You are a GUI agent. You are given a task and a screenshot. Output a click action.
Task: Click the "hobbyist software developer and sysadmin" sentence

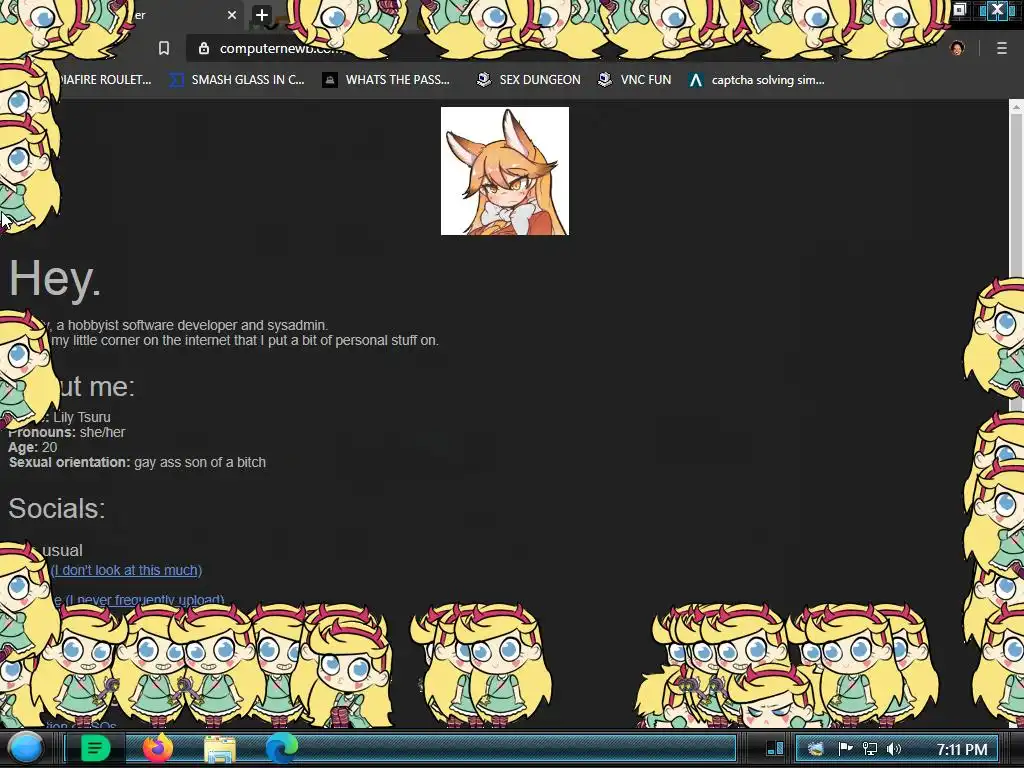point(197,325)
